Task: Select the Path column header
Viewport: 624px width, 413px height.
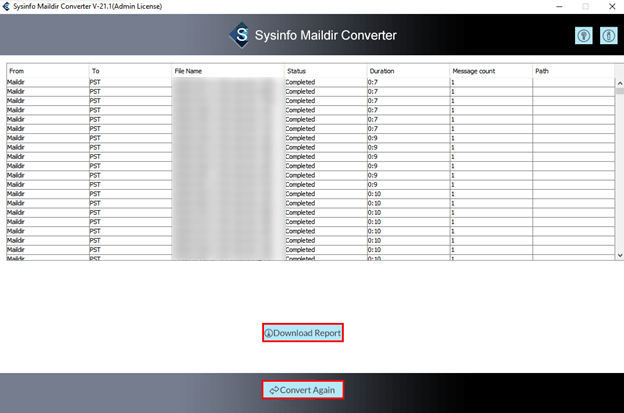Action: (x=573, y=71)
